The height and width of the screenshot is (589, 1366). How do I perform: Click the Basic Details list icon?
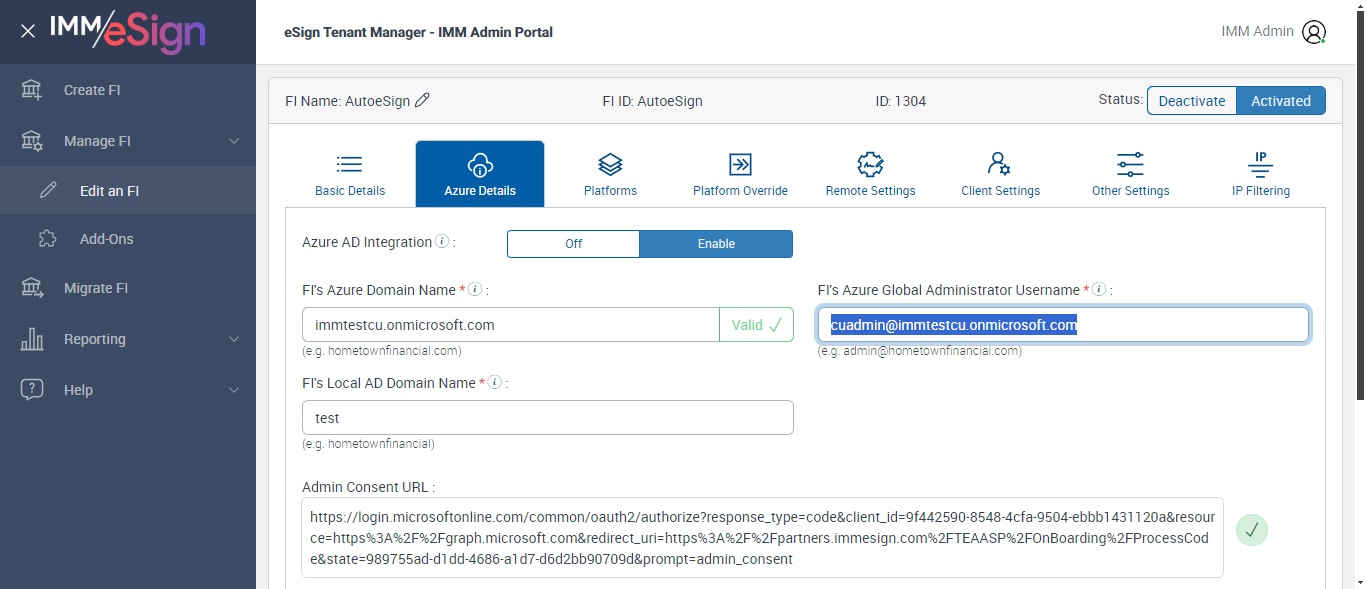pos(350,164)
